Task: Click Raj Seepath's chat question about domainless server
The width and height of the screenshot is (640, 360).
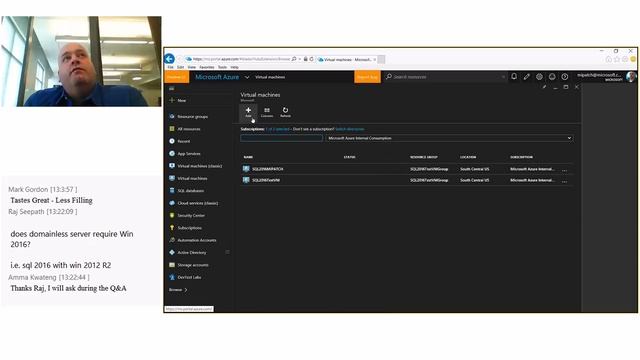Action: click(71, 239)
